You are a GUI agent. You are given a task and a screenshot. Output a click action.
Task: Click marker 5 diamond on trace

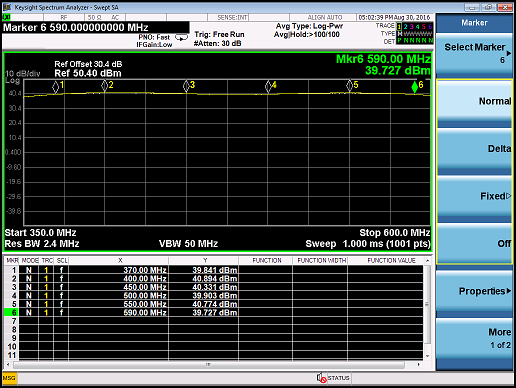point(349,86)
